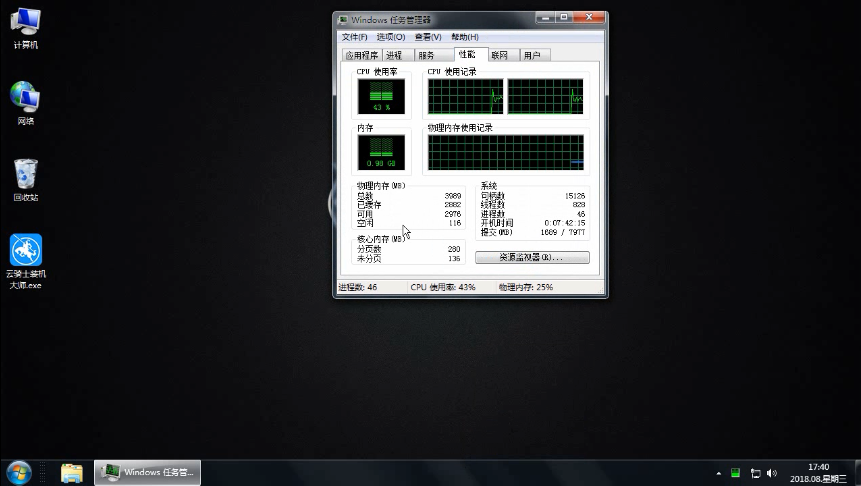Screen dimensions: 861x486
Task: Switch to the 用户 tab
Action: point(535,55)
